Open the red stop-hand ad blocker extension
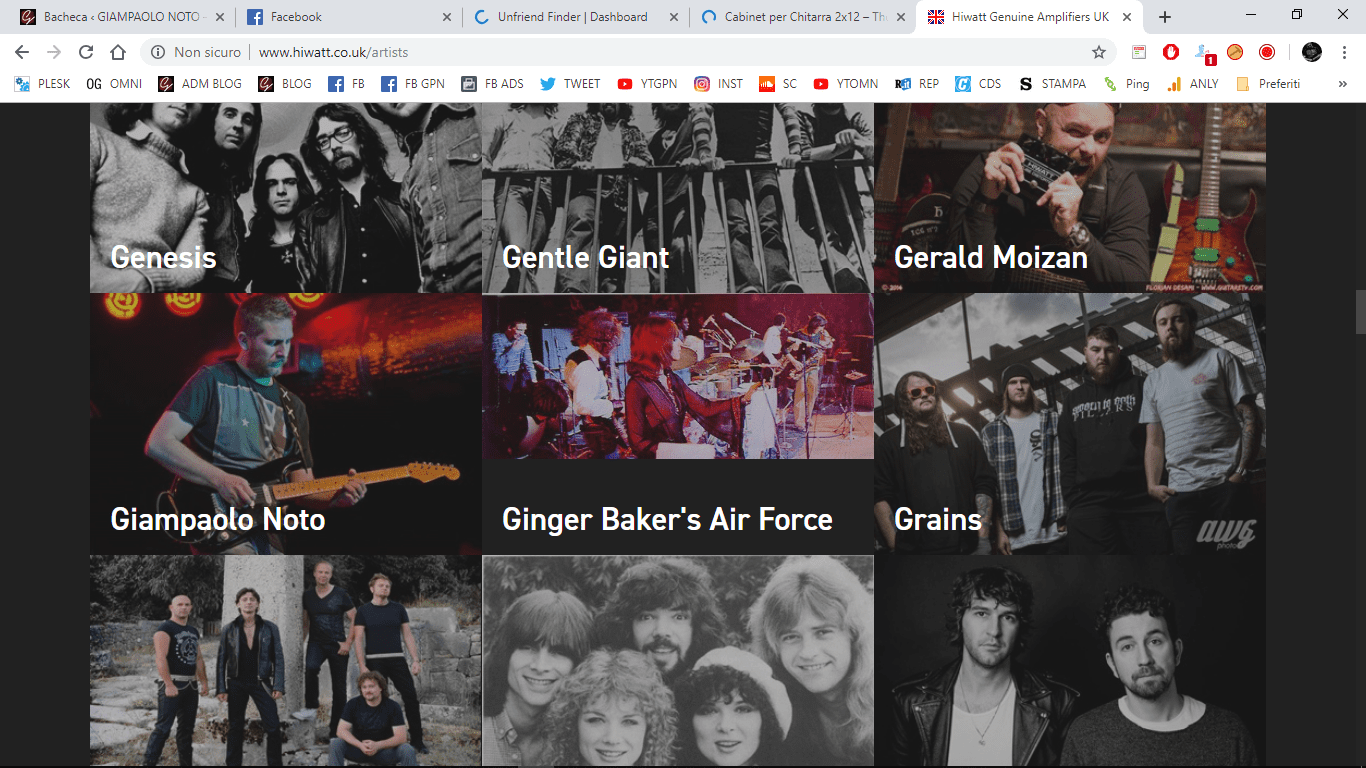 pos(1170,52)
